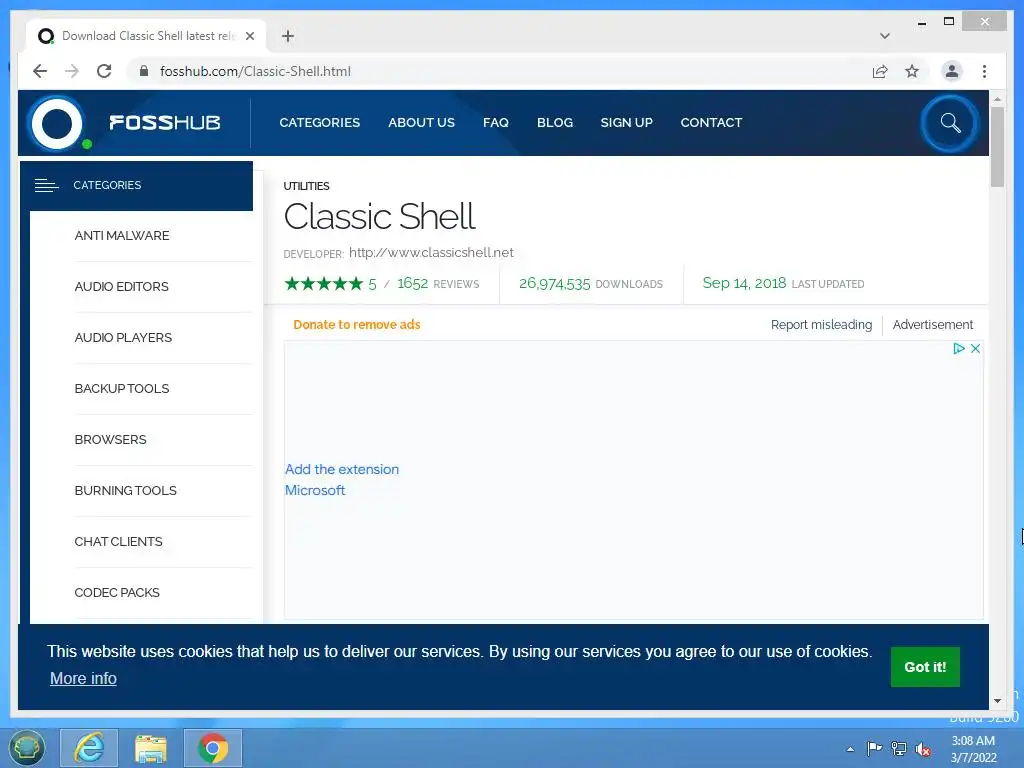Image resolution: width=1024 pixels, height=768 pixels.
Task: Open ABOUT US in navigation
Action: pyautogui.click(x=421, y=122)
